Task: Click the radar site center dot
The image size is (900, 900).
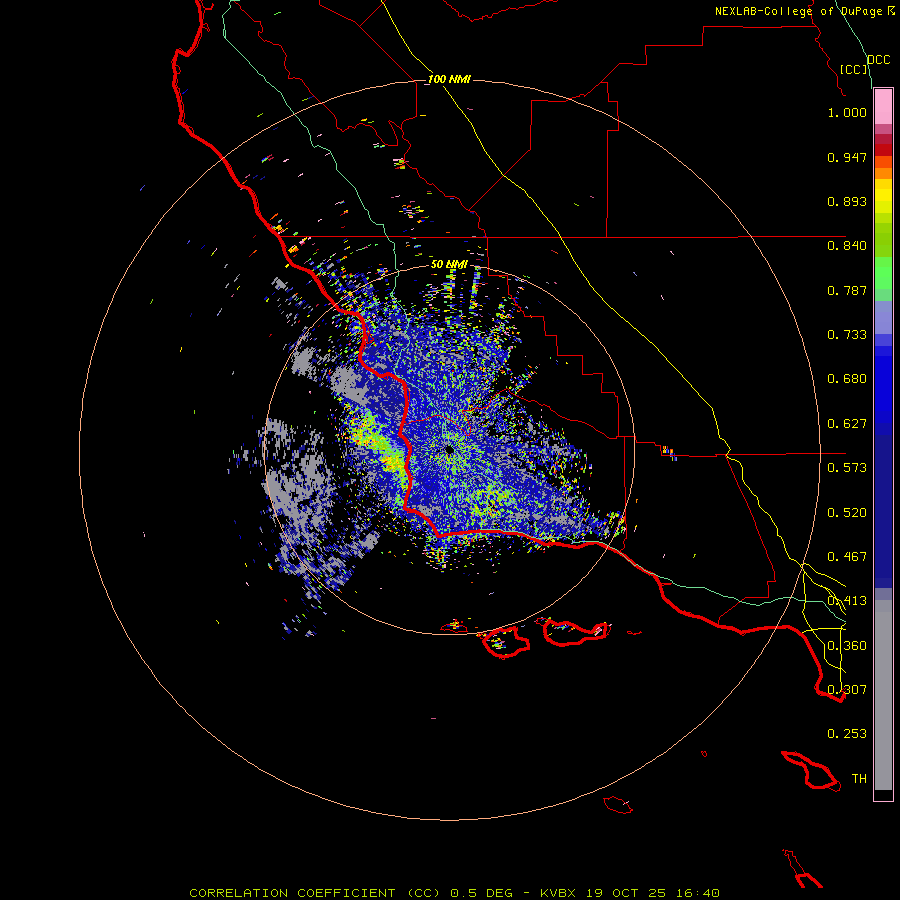Action: click(x=449, y=451)
